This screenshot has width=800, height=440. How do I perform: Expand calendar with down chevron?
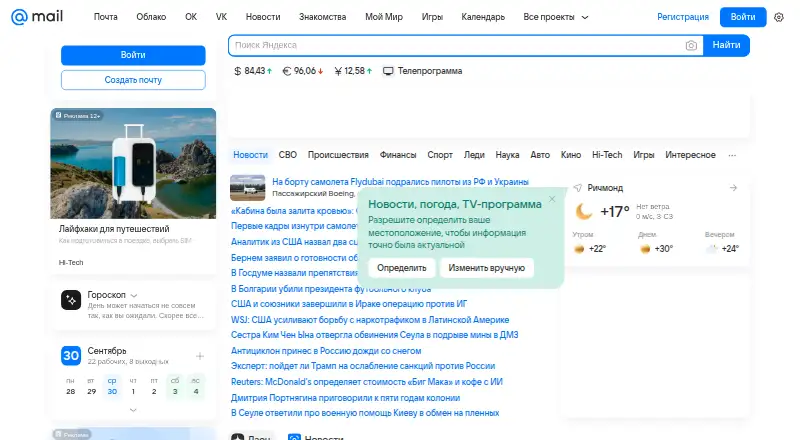point(133,410)
